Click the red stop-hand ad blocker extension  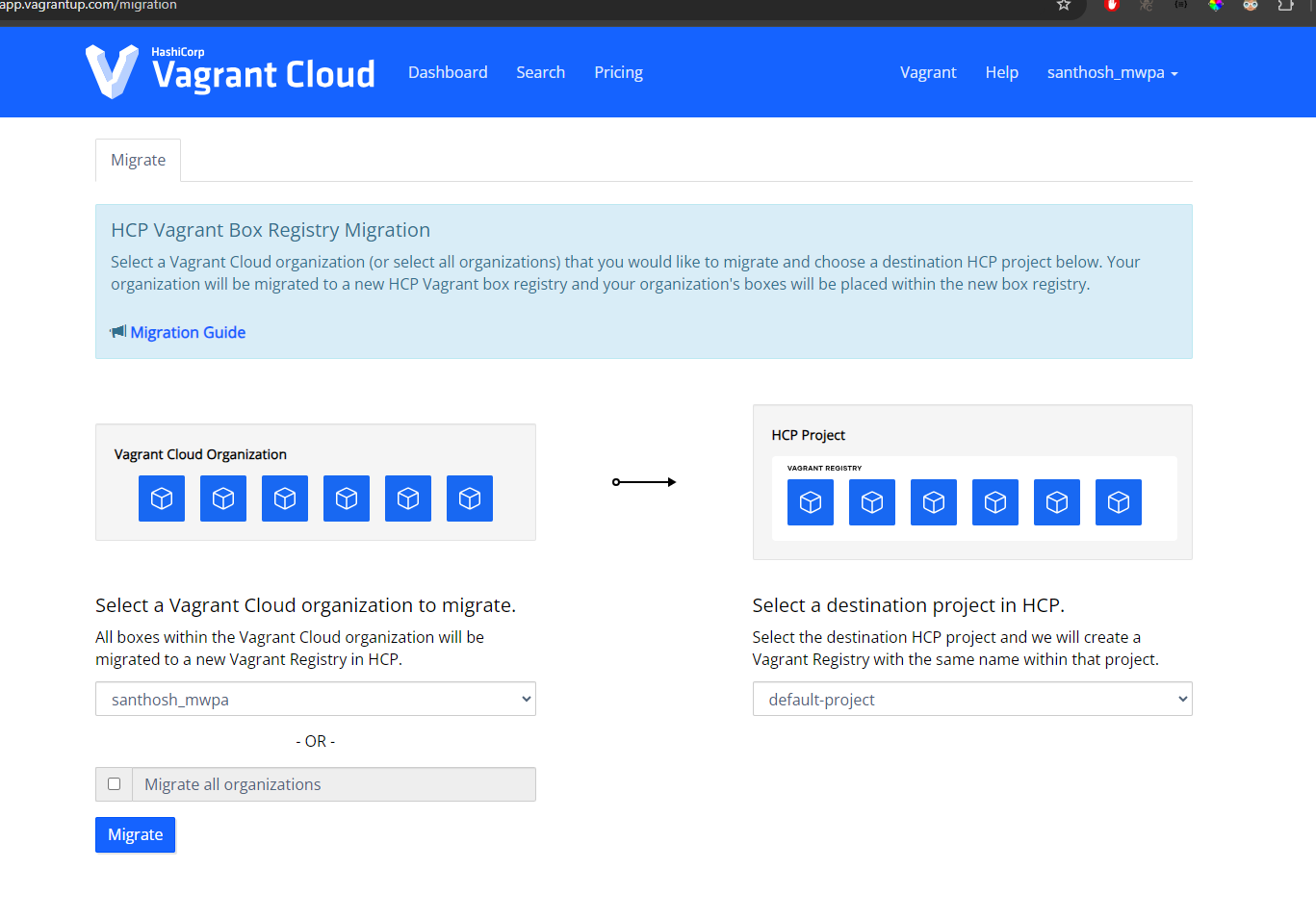1112,6
